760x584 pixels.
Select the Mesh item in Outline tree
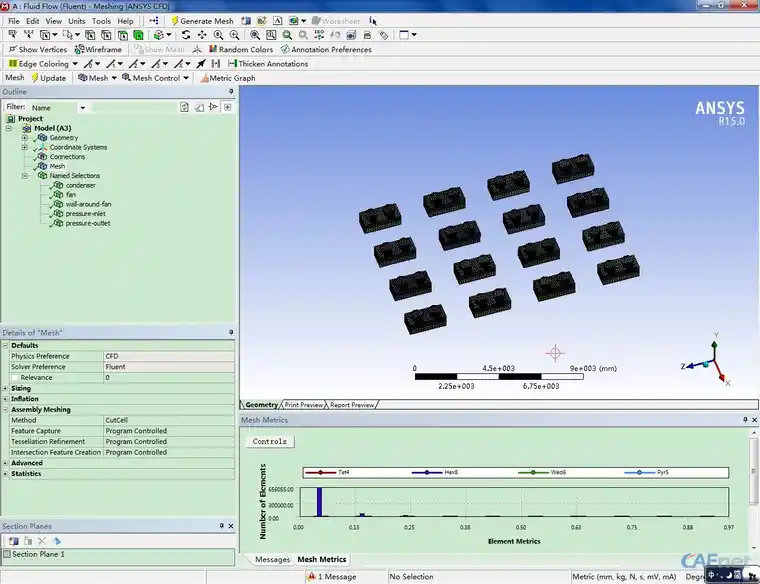(57, 166)
